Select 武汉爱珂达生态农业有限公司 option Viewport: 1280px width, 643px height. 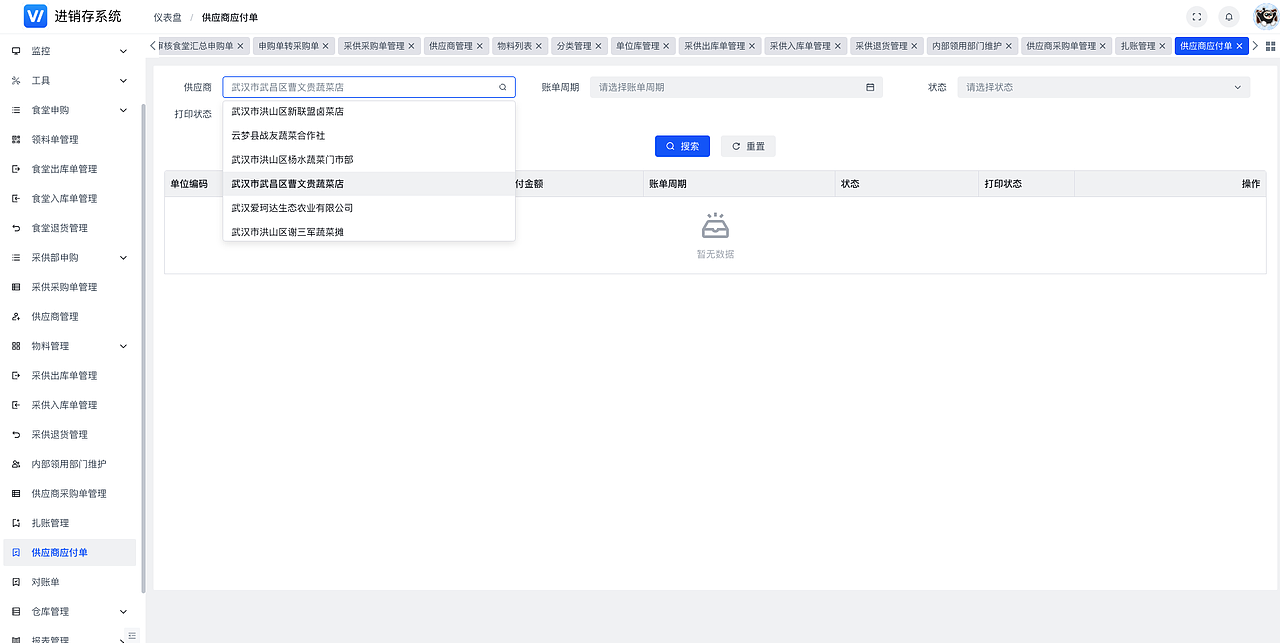click(369, 208)
